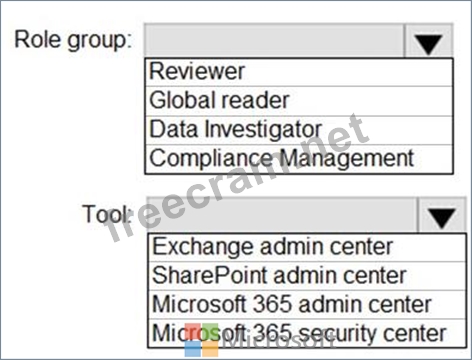Pick Microsoft 365 admin center
472x360 pixels.
click(307, 305)
